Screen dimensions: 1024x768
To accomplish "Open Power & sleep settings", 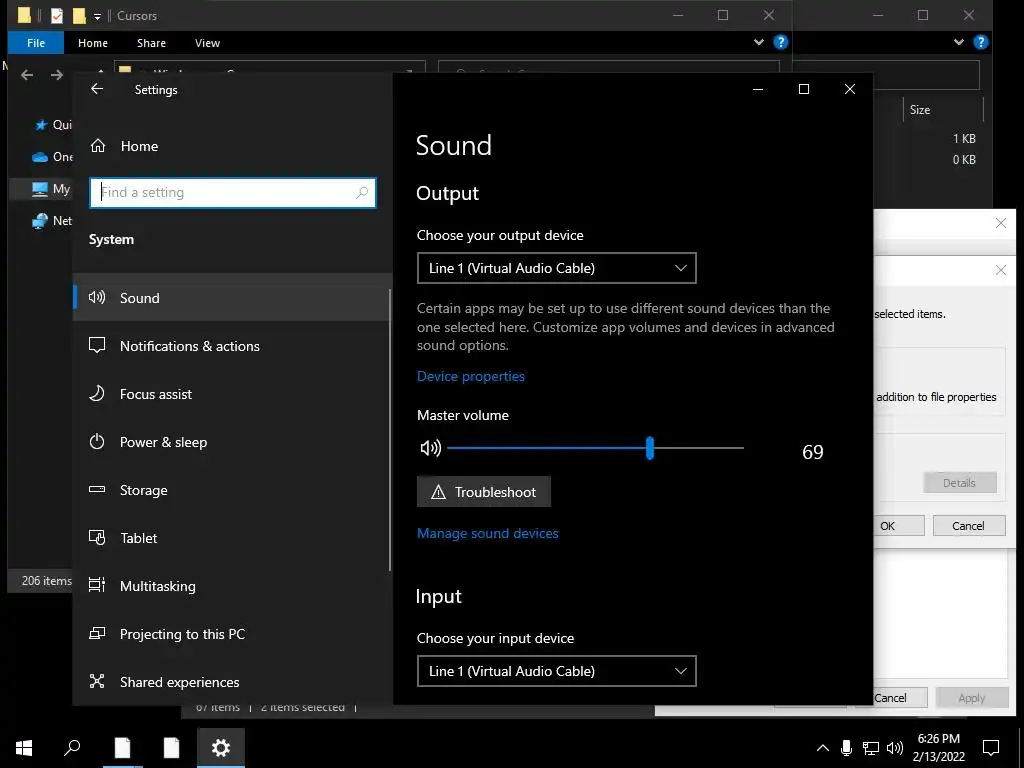I will 232,442.
